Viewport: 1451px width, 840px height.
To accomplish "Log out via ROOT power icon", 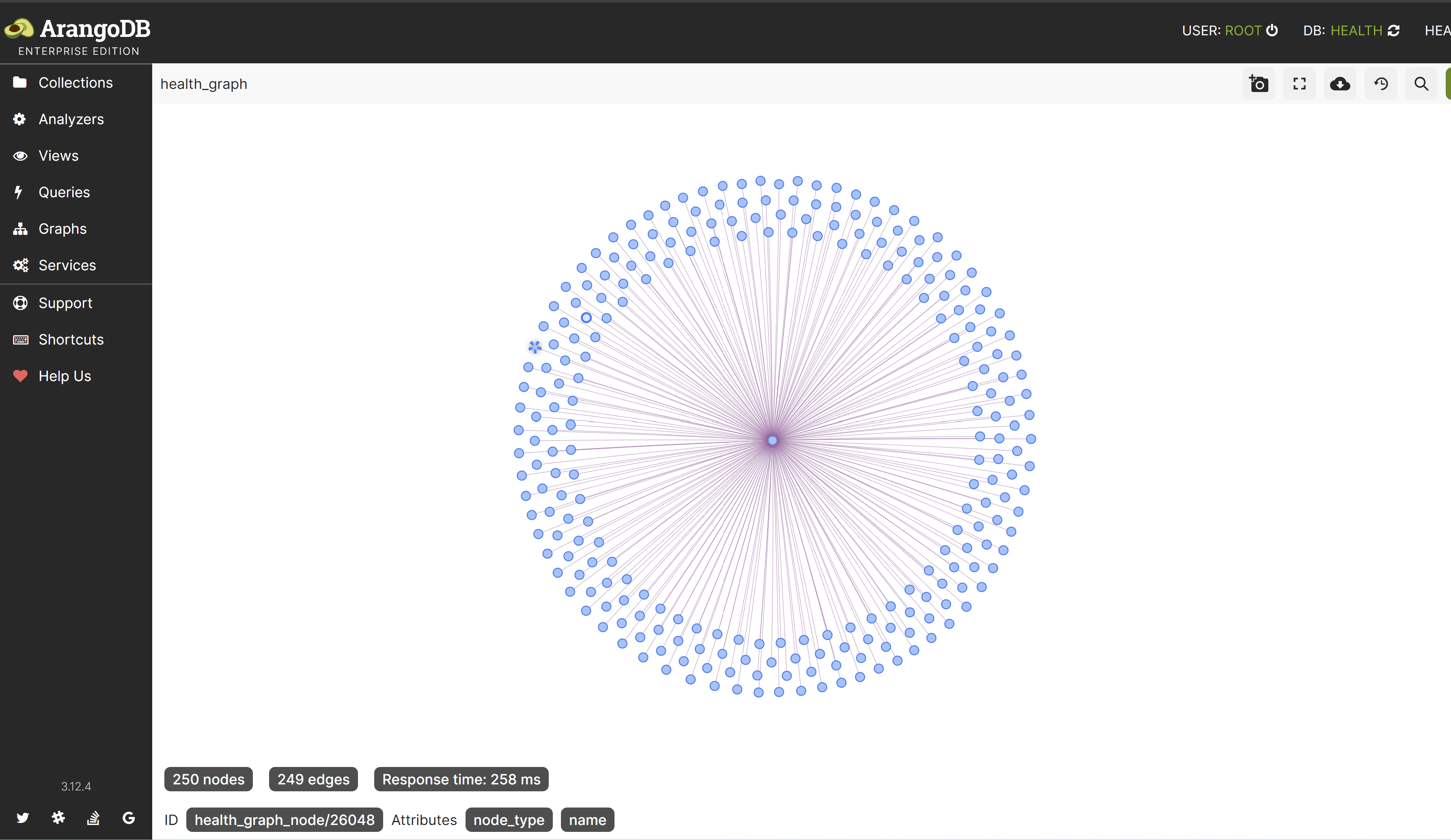I will click(1272, 30).
